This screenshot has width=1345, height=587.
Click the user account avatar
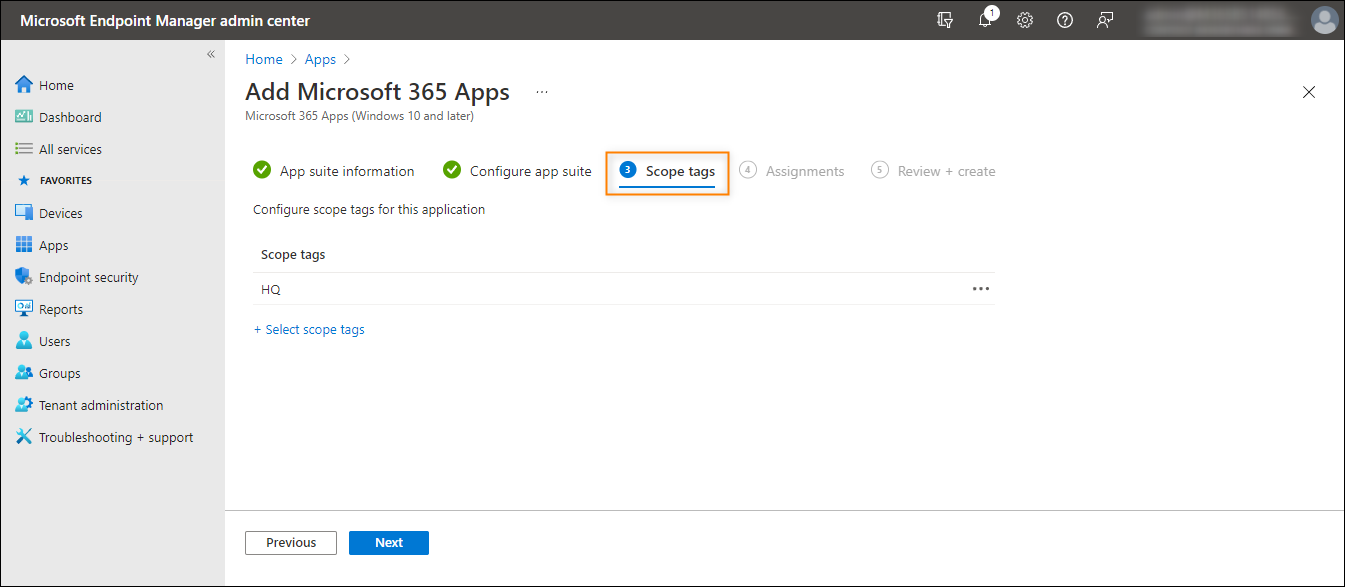pyautogui.click(x=1324, y=20)
